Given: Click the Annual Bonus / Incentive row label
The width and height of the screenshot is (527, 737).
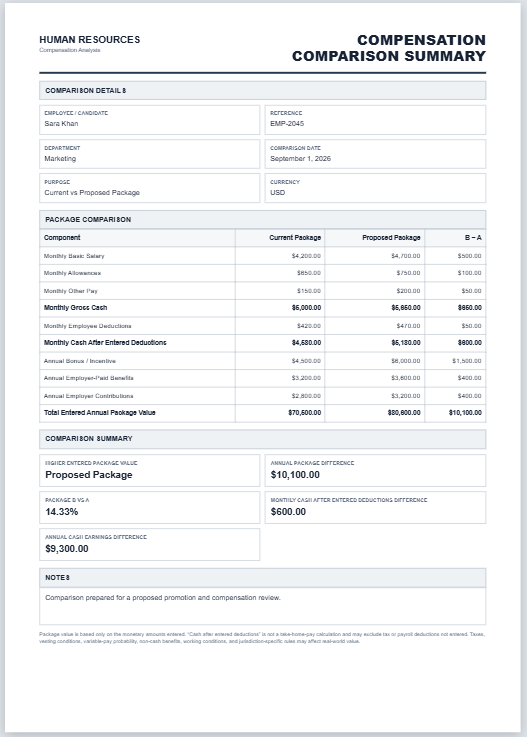Looking at the screenshot, I should coord(79,361).
